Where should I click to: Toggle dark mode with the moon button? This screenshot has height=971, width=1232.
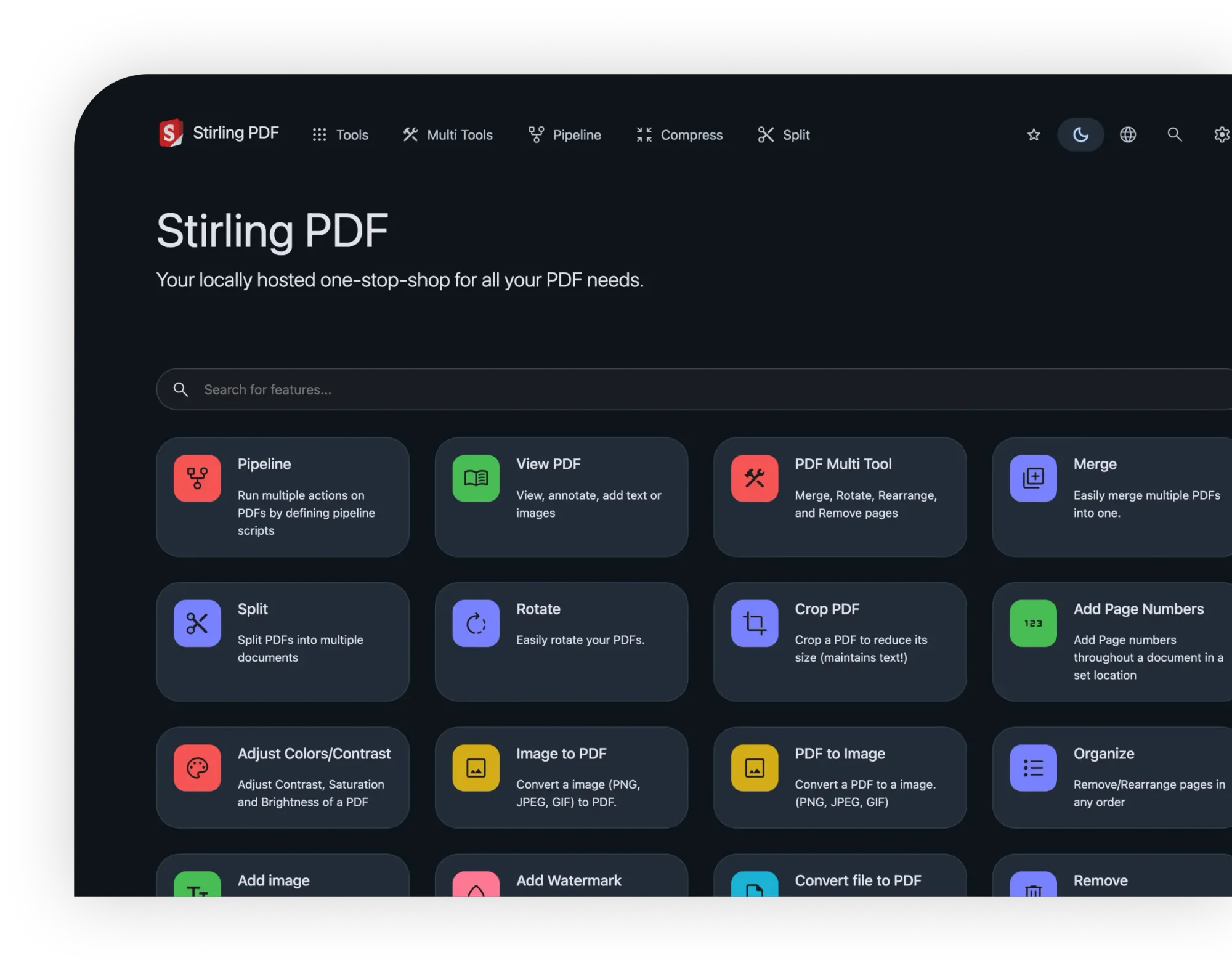pos(1081,134)
